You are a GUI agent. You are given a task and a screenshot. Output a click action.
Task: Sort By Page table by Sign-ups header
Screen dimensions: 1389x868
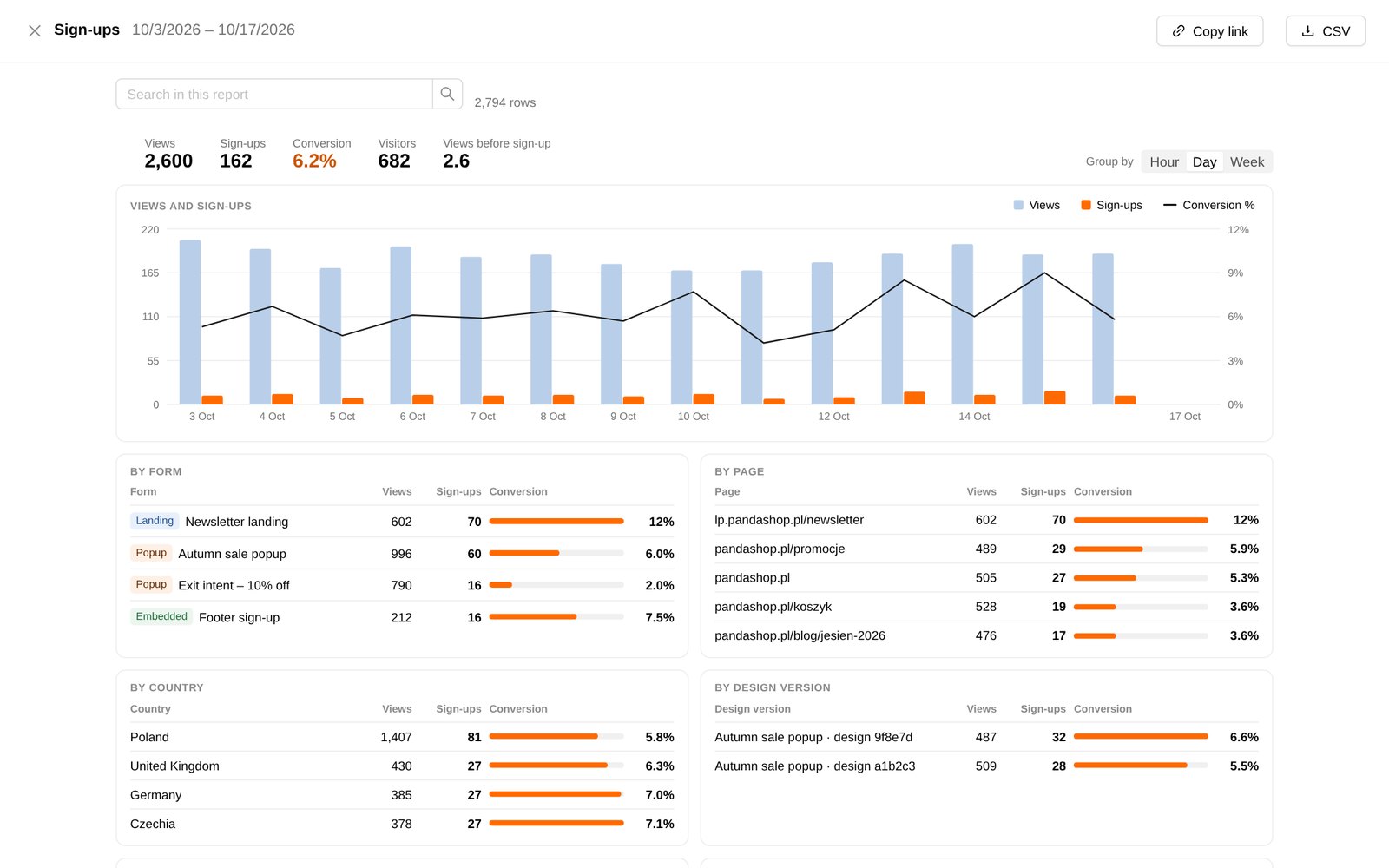1043,491
